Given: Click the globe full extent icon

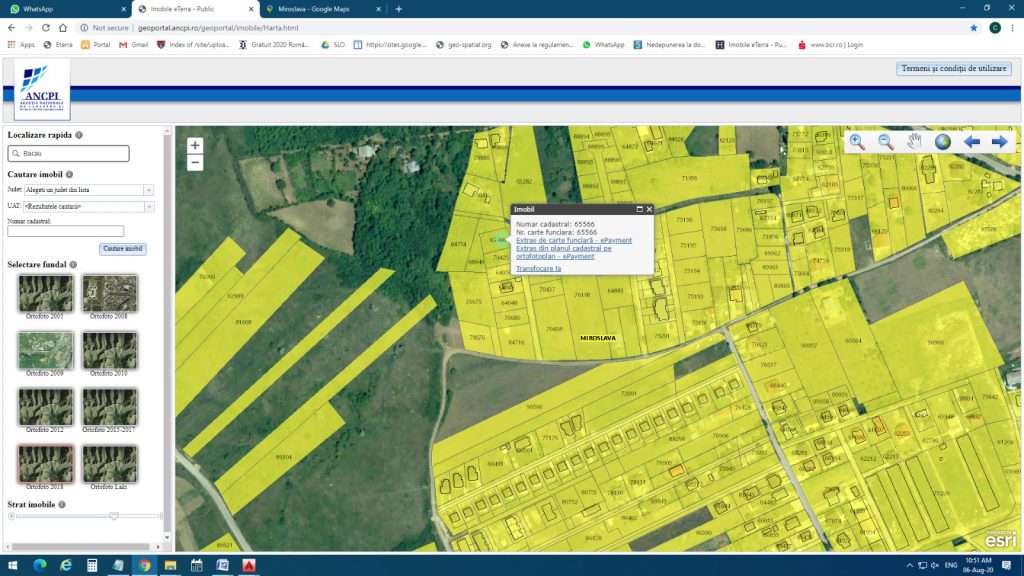Looking at the screenshot, I should [943, 142].
